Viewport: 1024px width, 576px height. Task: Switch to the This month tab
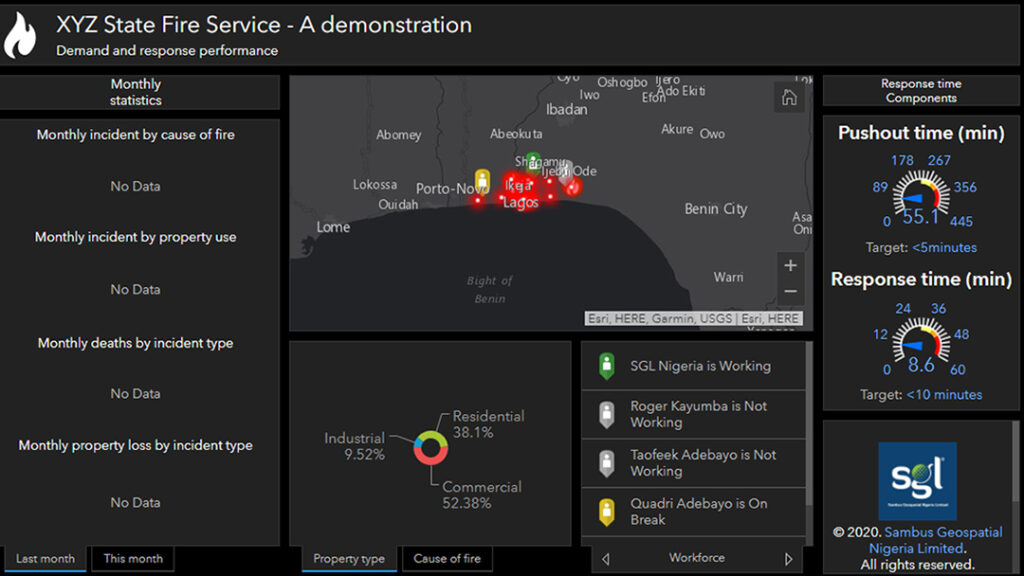(x=131, y=559)
